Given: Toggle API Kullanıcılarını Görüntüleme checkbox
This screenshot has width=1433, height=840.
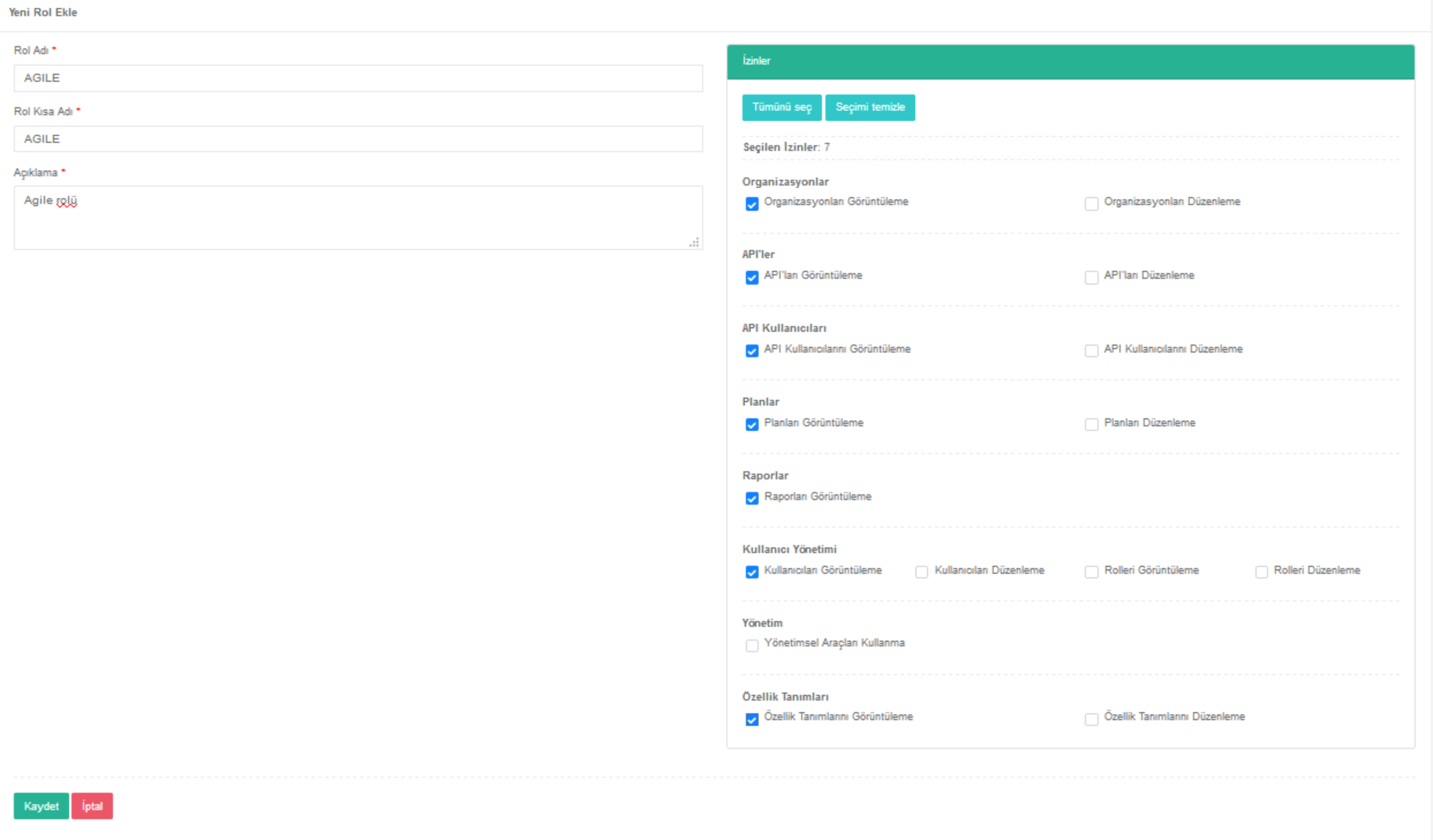Looking at the screenshot, I should (x=752, y=351).
